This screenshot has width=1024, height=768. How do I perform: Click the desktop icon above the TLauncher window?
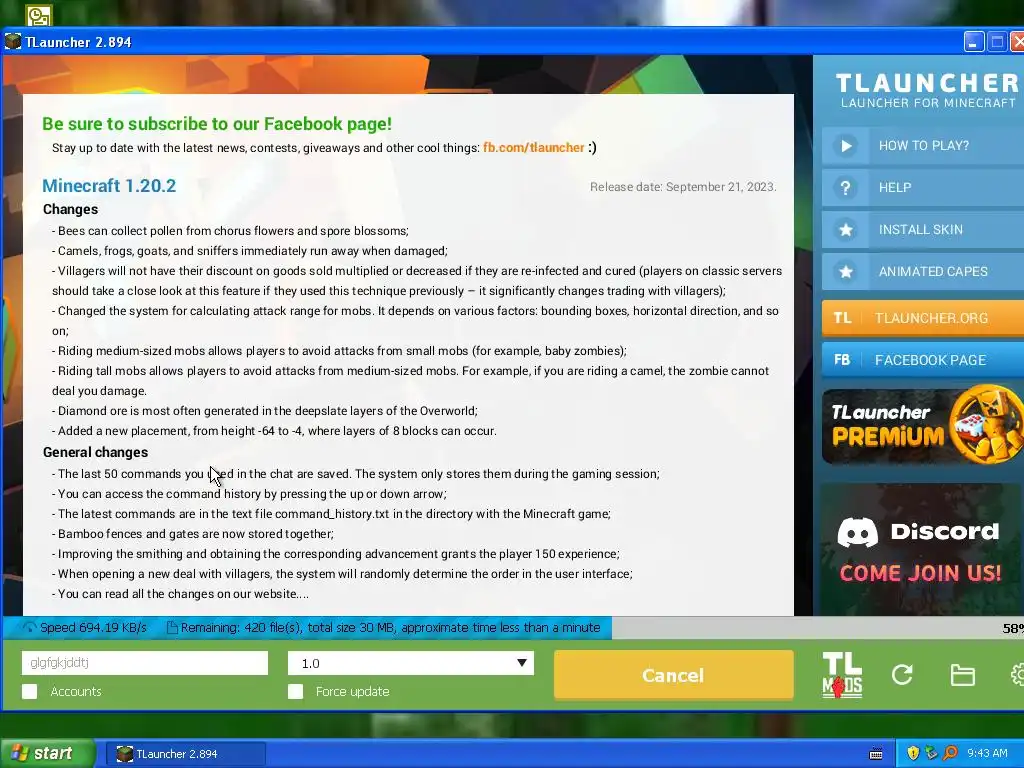pos(39,14)
